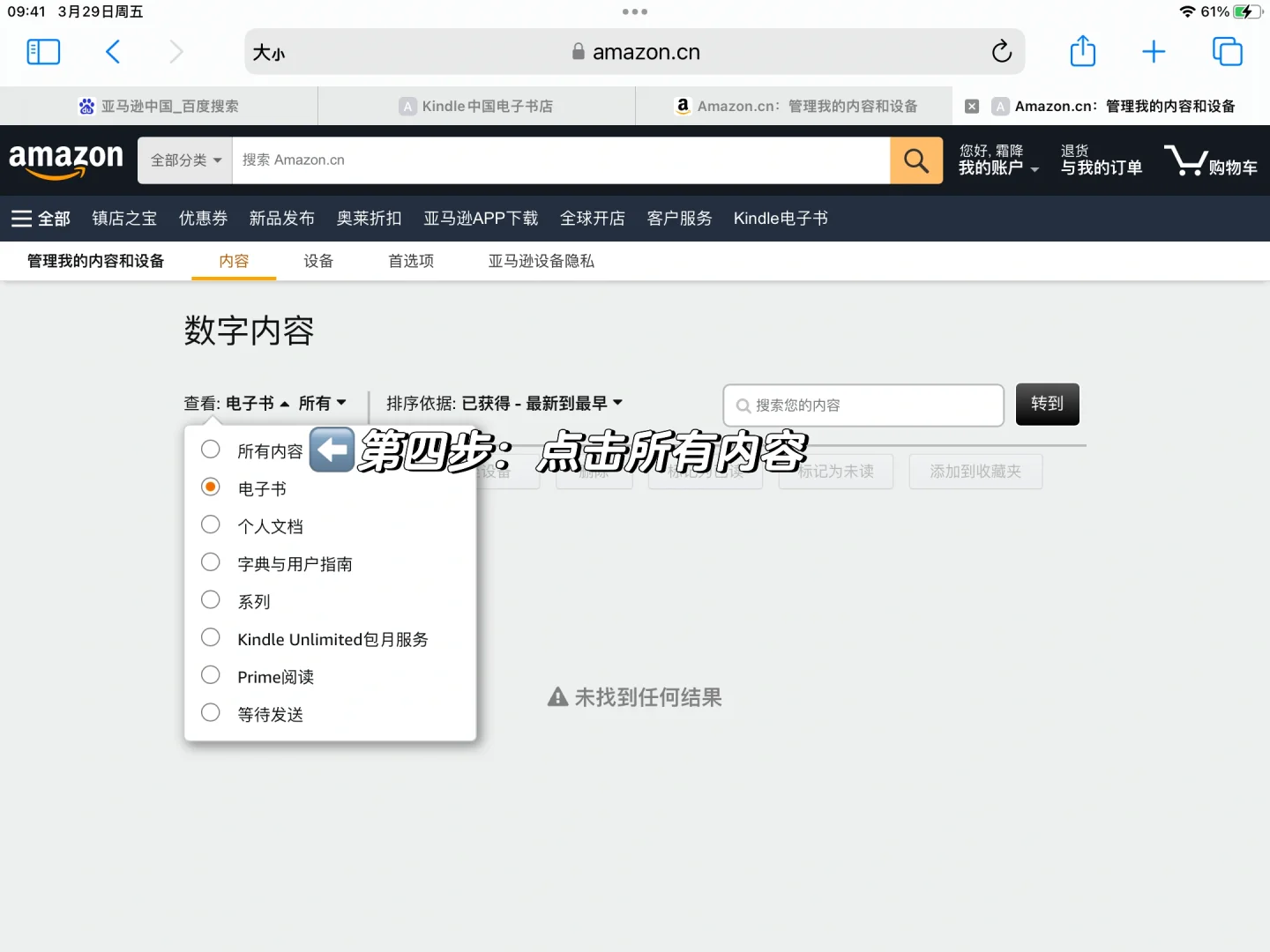Select the 内容 tab
1270x952 pixels.
tap(234, 261)
